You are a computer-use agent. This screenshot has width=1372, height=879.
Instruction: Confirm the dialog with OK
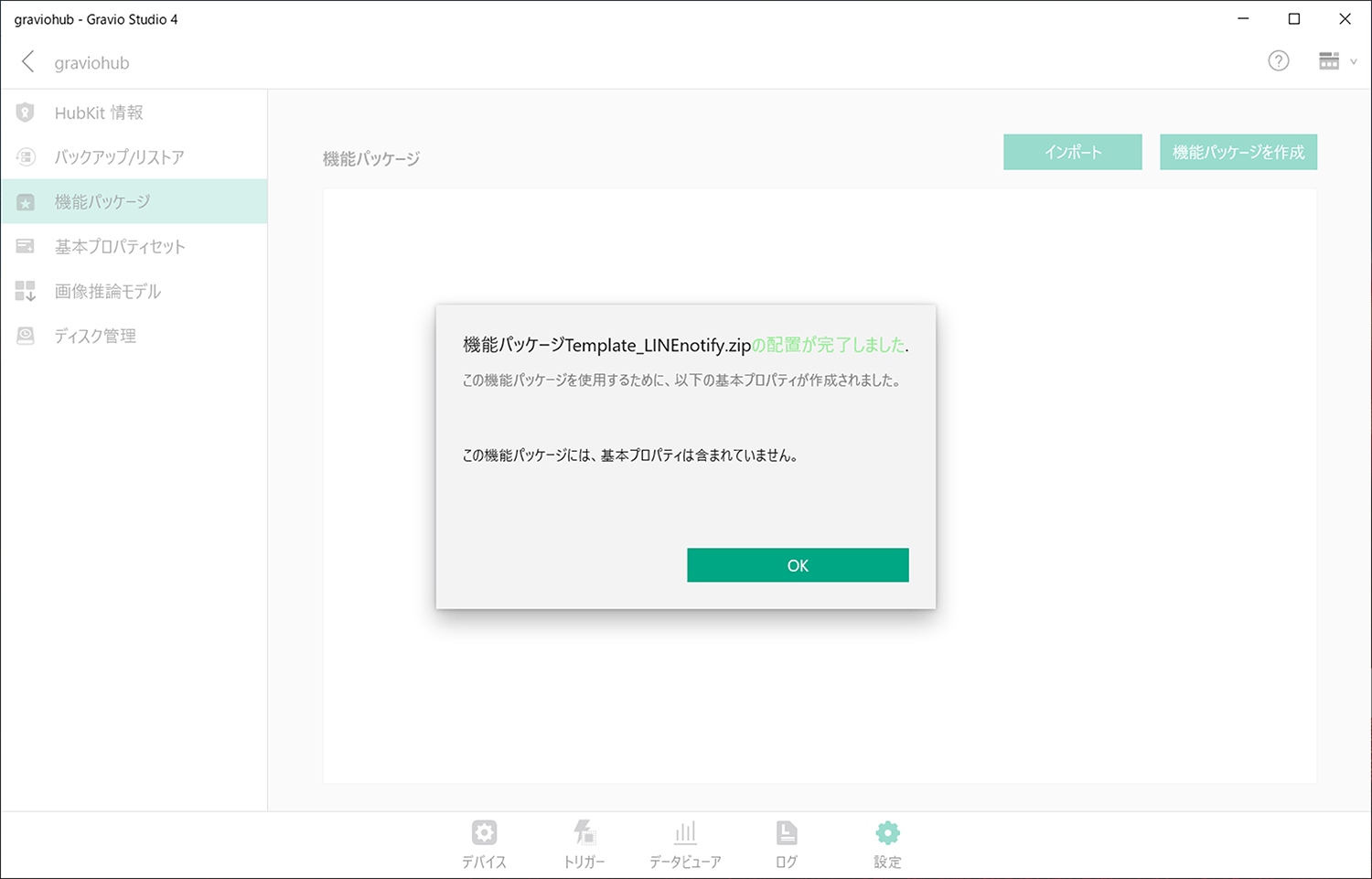point(798,565)
